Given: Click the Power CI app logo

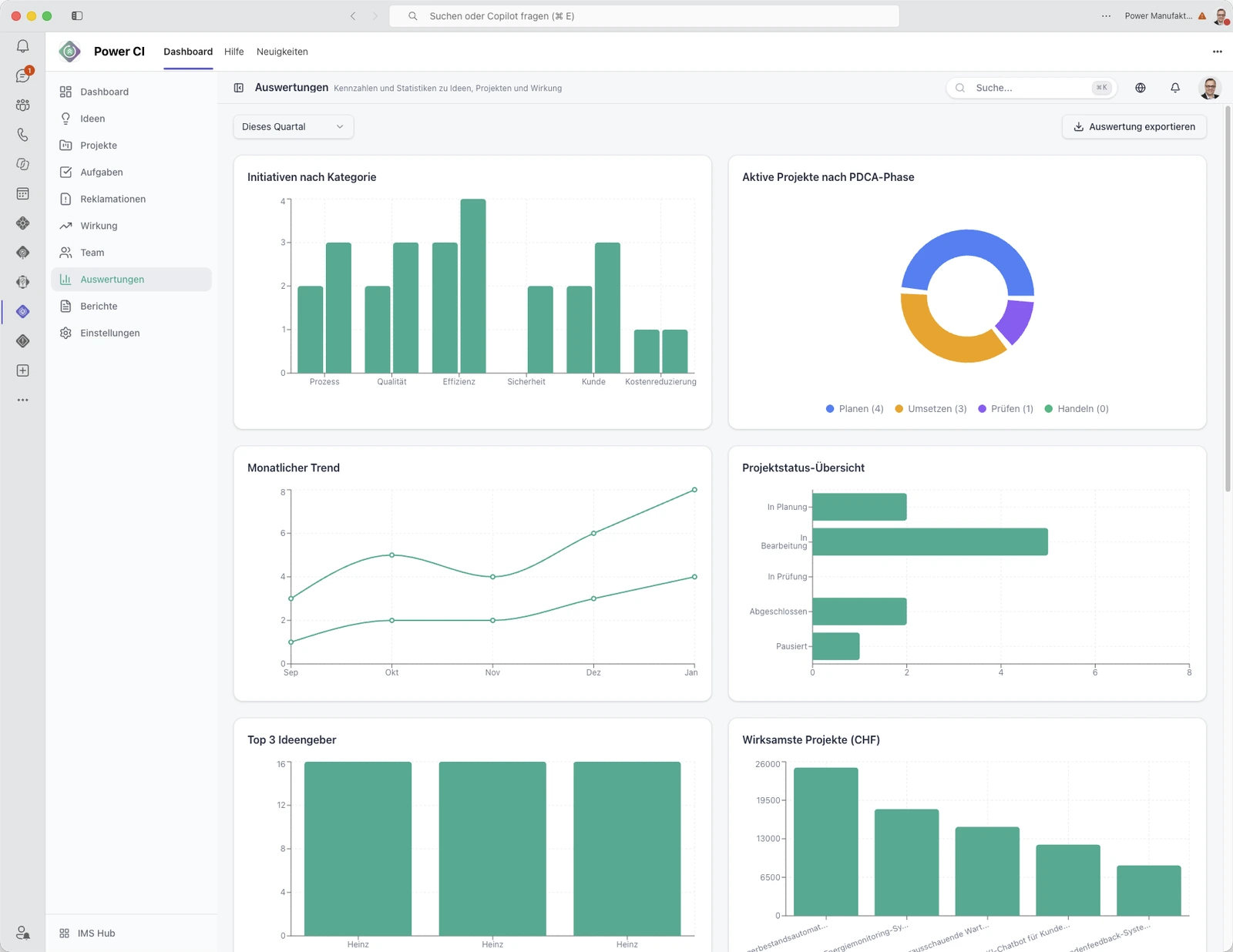Looking at the screenshot, I should [x=69, y=52].
